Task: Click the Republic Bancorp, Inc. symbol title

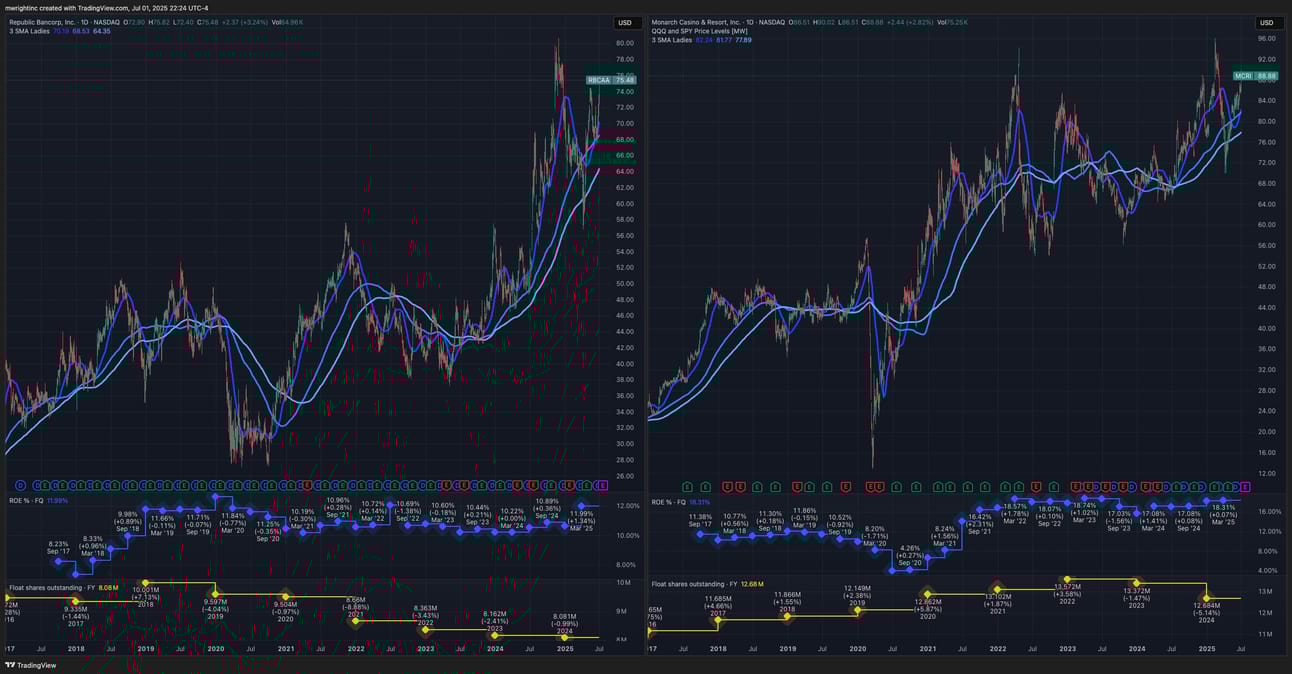Action: coord(44,21)
